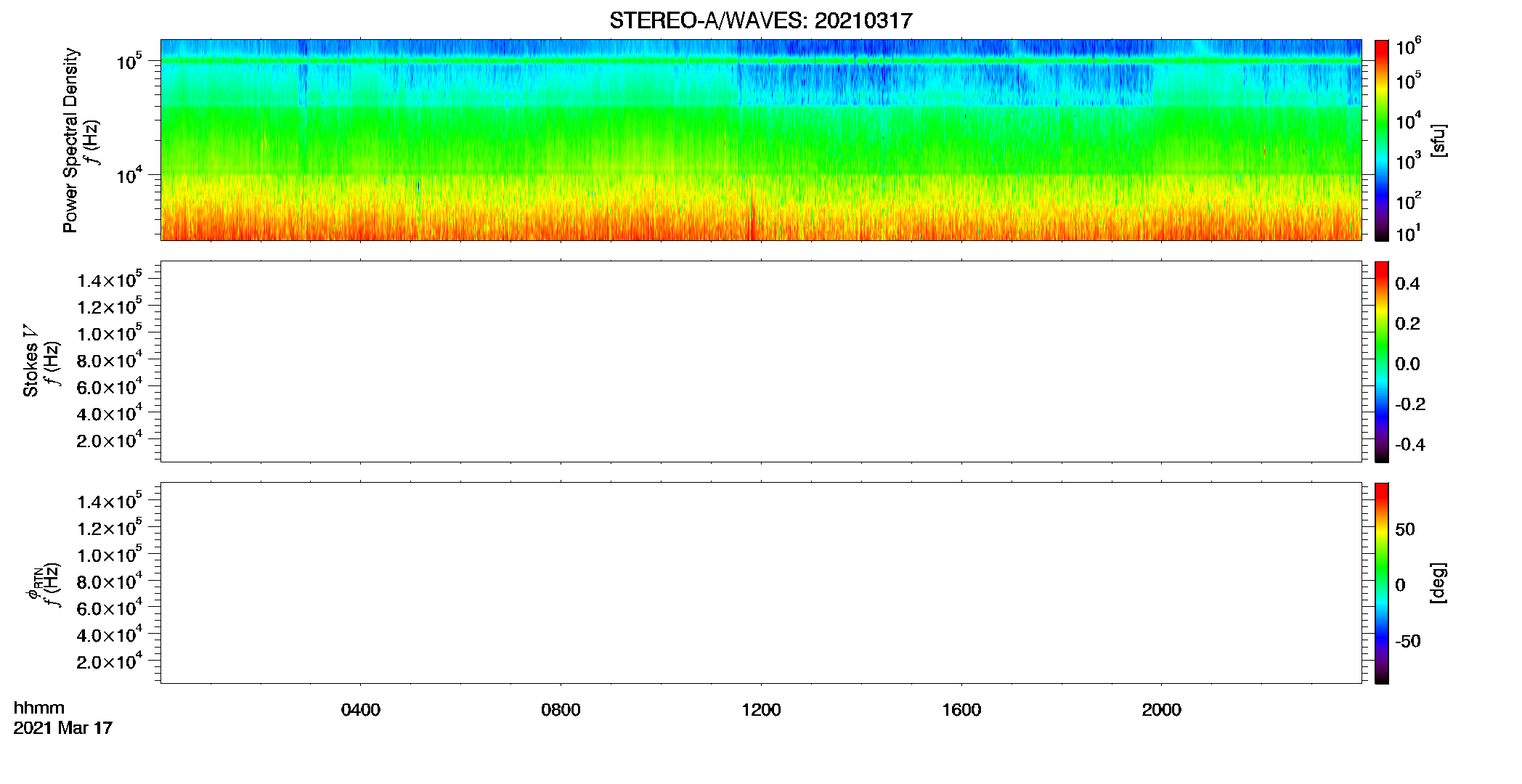Click the Stokes V colorbar
This screenshot has width=1522, height=784.
(1381, 362)
